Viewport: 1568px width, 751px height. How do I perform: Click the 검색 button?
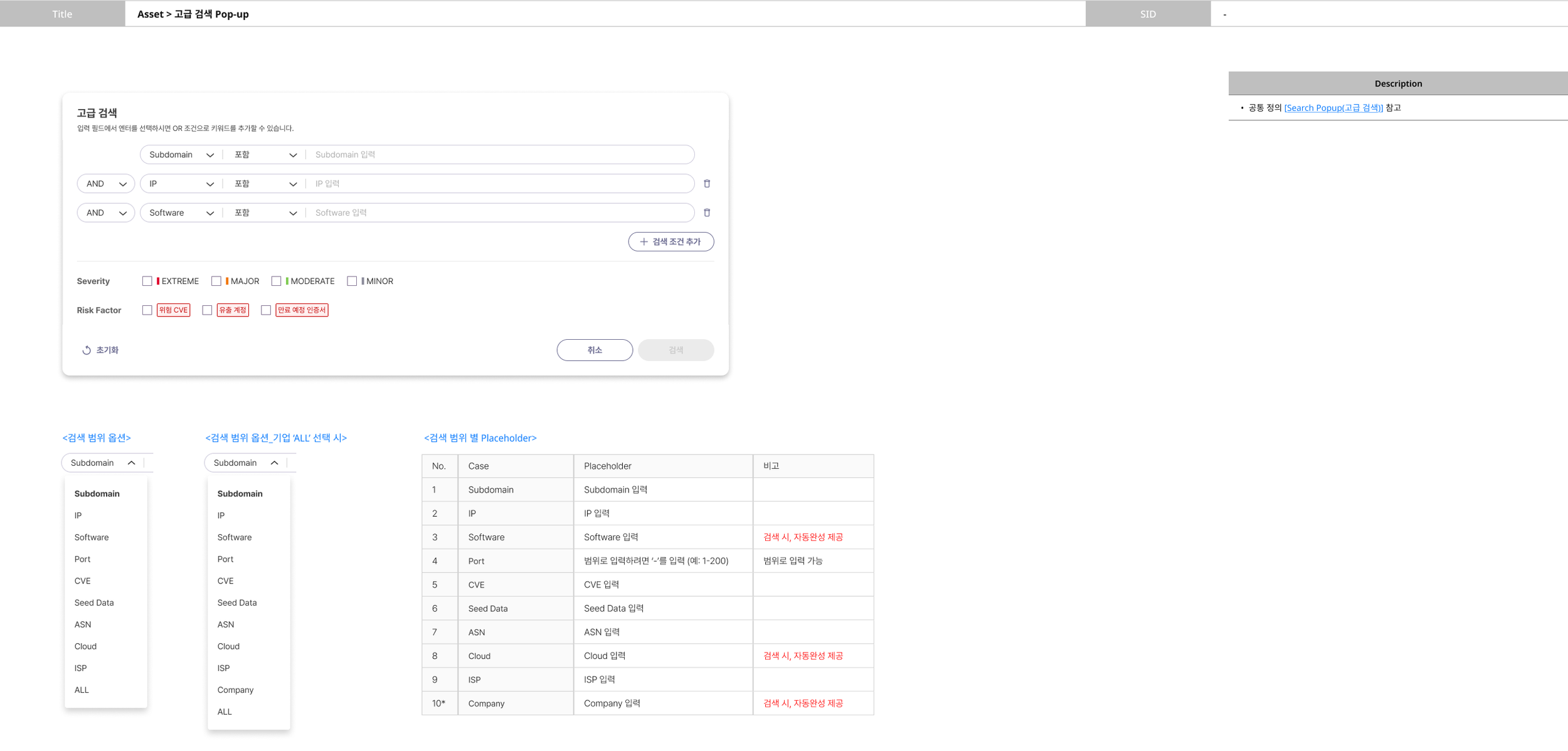[x=676, y=350]
